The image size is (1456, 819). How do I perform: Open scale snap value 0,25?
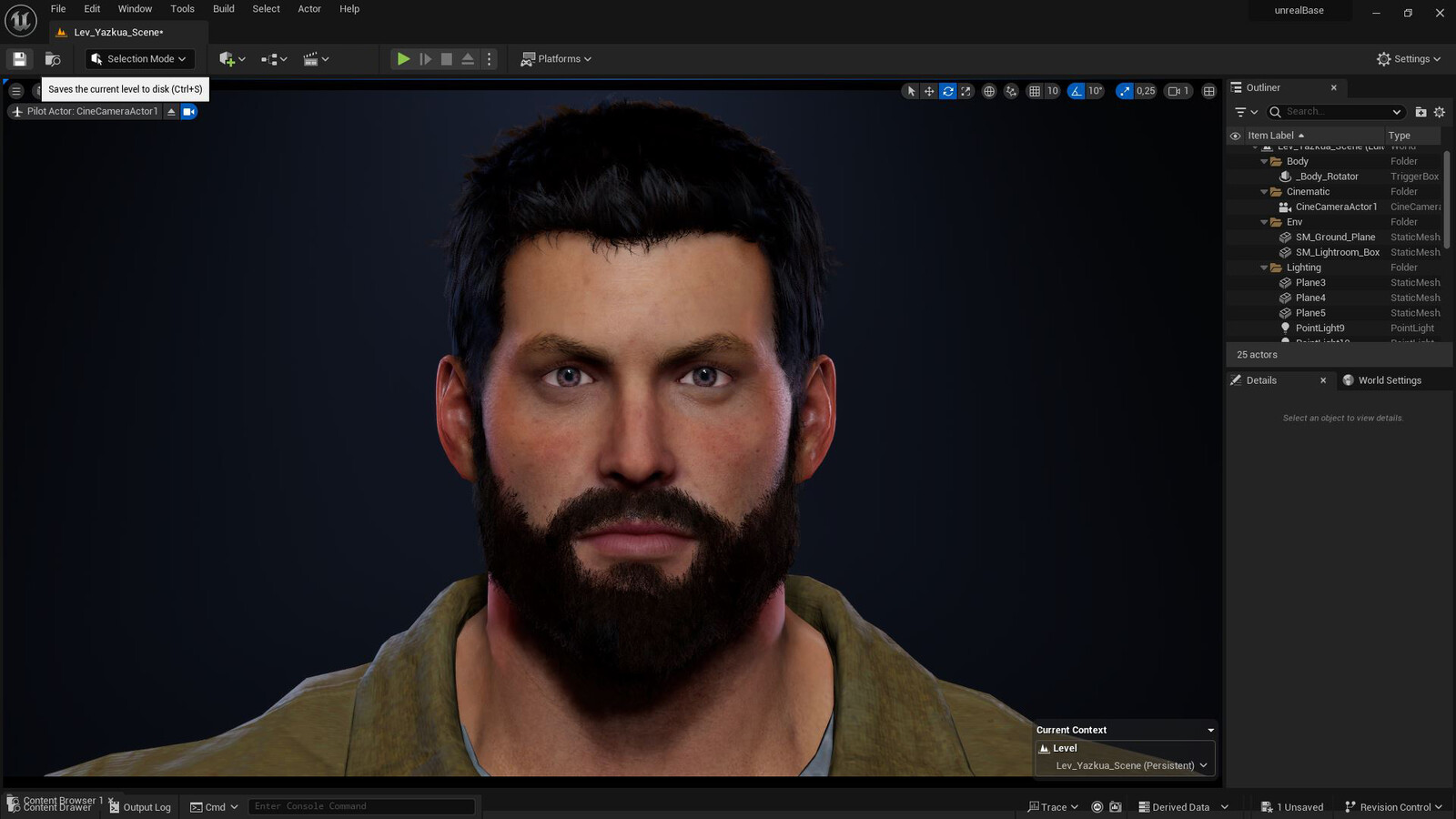(1146, 91)
